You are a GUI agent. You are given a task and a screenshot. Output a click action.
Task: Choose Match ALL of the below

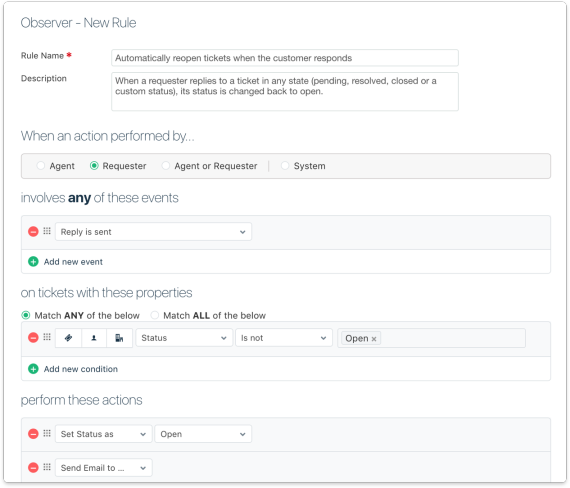point(155,315)
